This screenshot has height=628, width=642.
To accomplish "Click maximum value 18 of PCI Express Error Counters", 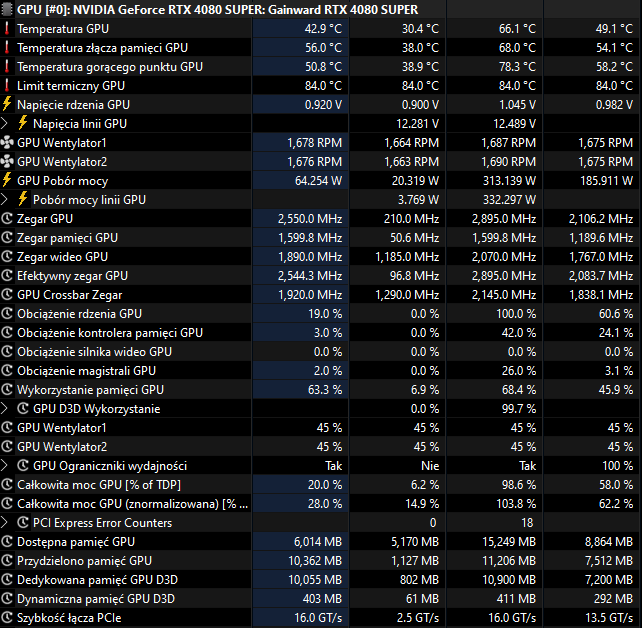I will click(x=527, y=522).
